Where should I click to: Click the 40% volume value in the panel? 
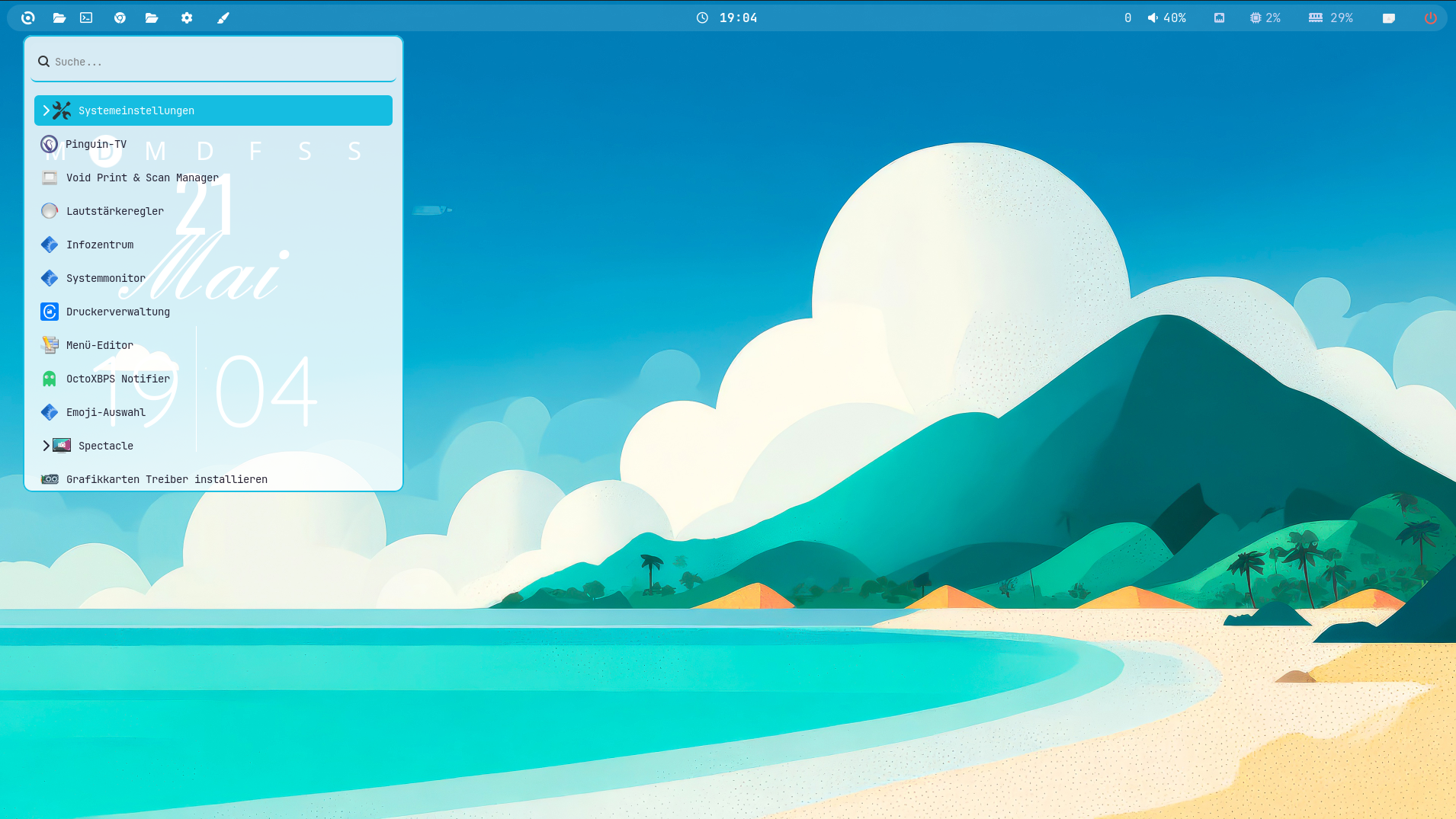tap(1175, 18)
